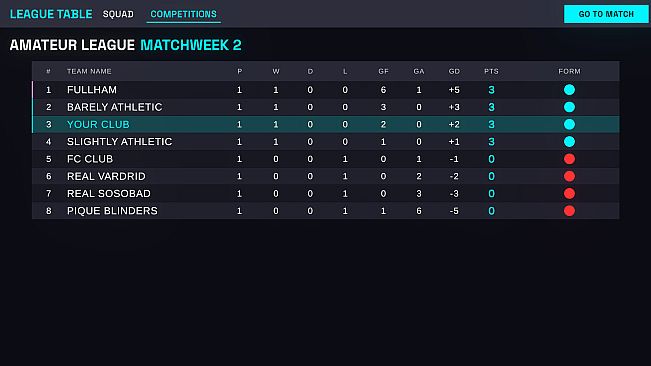The height and width of the screenshot is (366, 651).
Task: Click the Go To Match button
Action: [606, 14]
